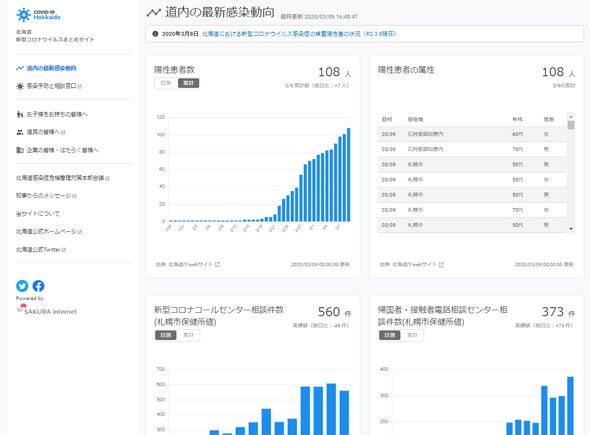Switch 陽性患者数 chart to daily view
The height and width of the screenshot is (435, 590).
click(x=166, y=83)
